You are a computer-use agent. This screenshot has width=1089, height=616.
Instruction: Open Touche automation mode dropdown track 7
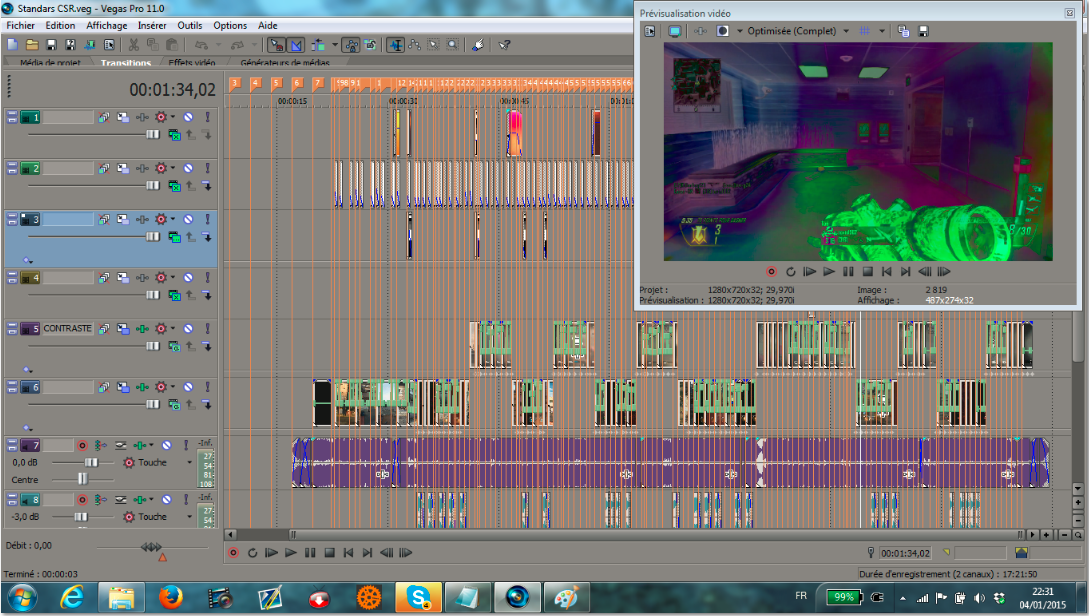click(x=189, y=463)
